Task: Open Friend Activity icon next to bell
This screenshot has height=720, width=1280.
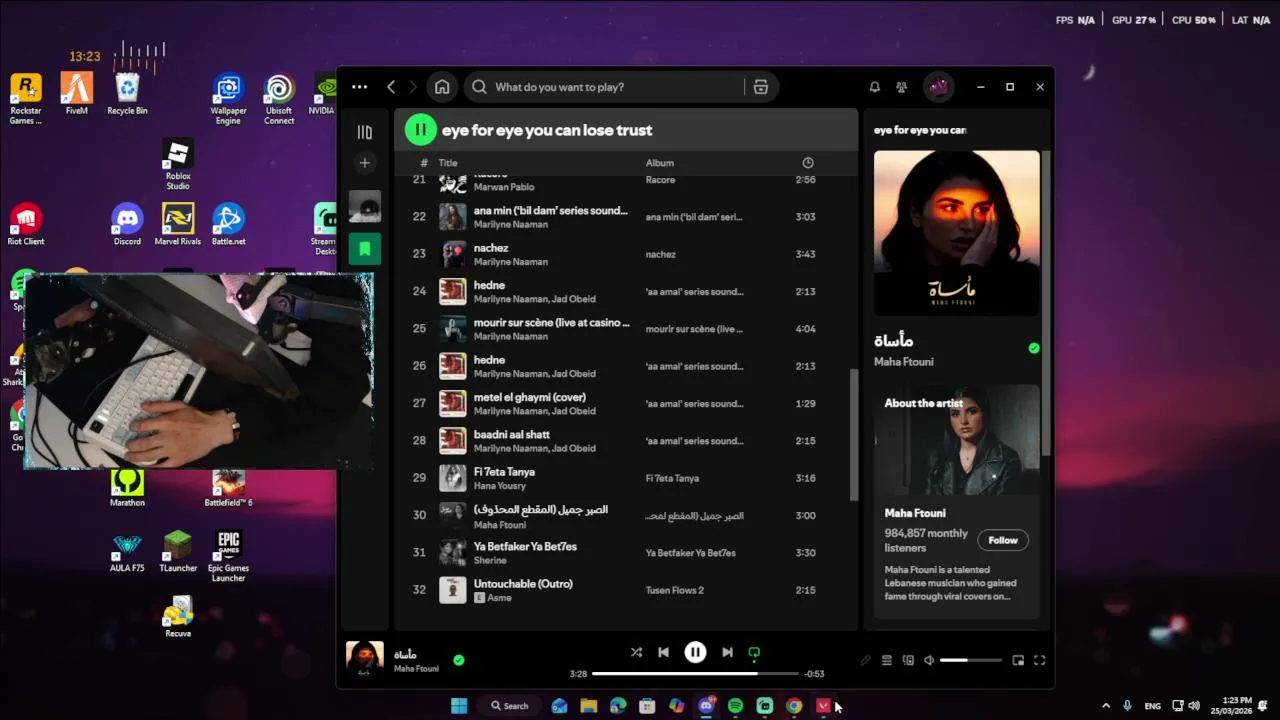Action: (902, 87)
